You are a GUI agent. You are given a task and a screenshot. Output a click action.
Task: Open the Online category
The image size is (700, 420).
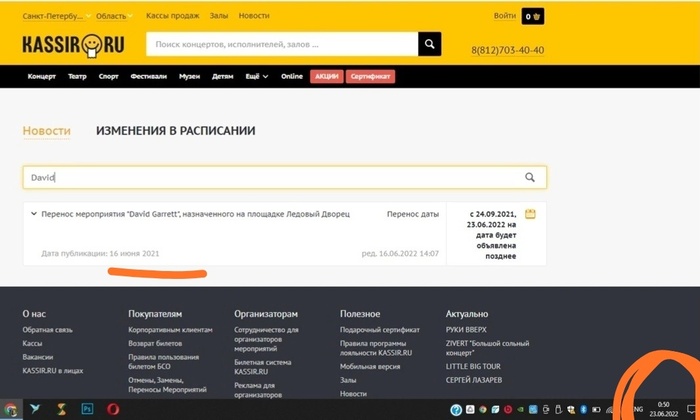pos(292,76)
